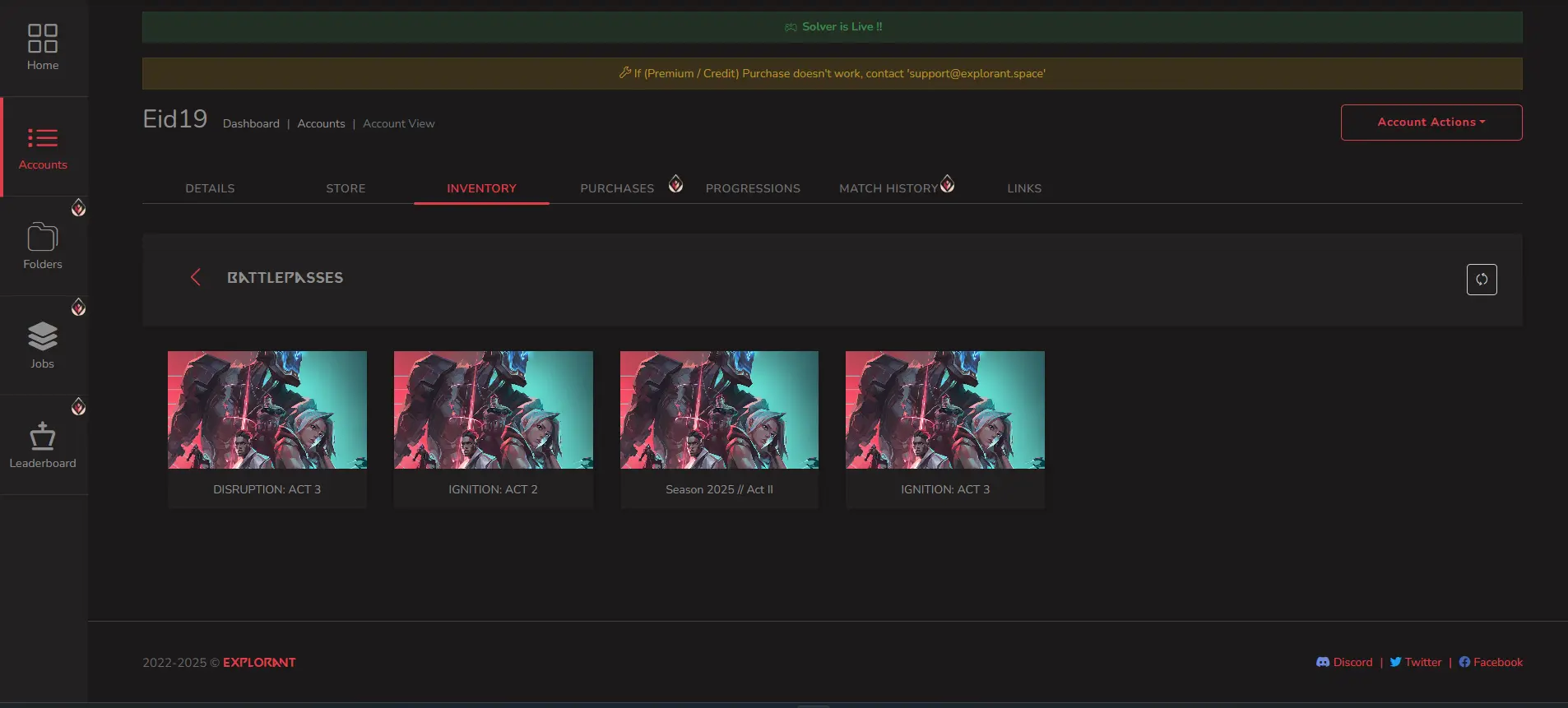Open the Discord footer link

tap(1344, 662)
